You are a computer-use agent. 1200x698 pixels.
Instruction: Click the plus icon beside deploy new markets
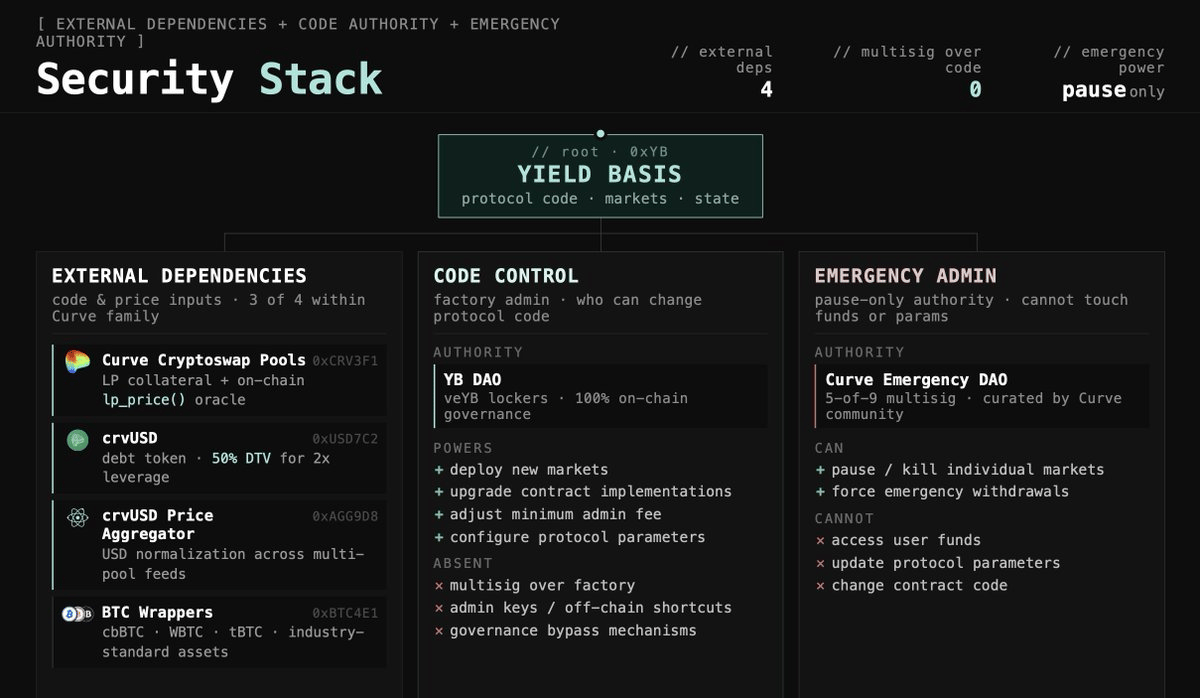[438, 469]
